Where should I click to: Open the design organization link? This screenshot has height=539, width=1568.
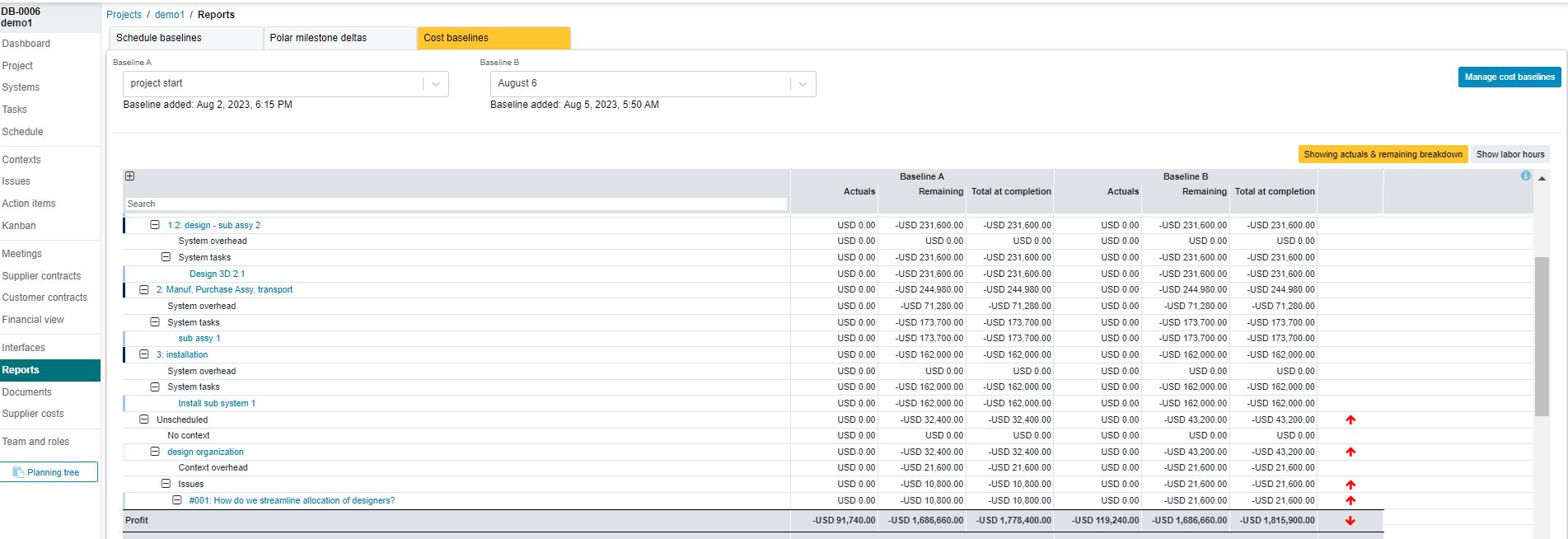pyautogui.click(x=205, y=452)
